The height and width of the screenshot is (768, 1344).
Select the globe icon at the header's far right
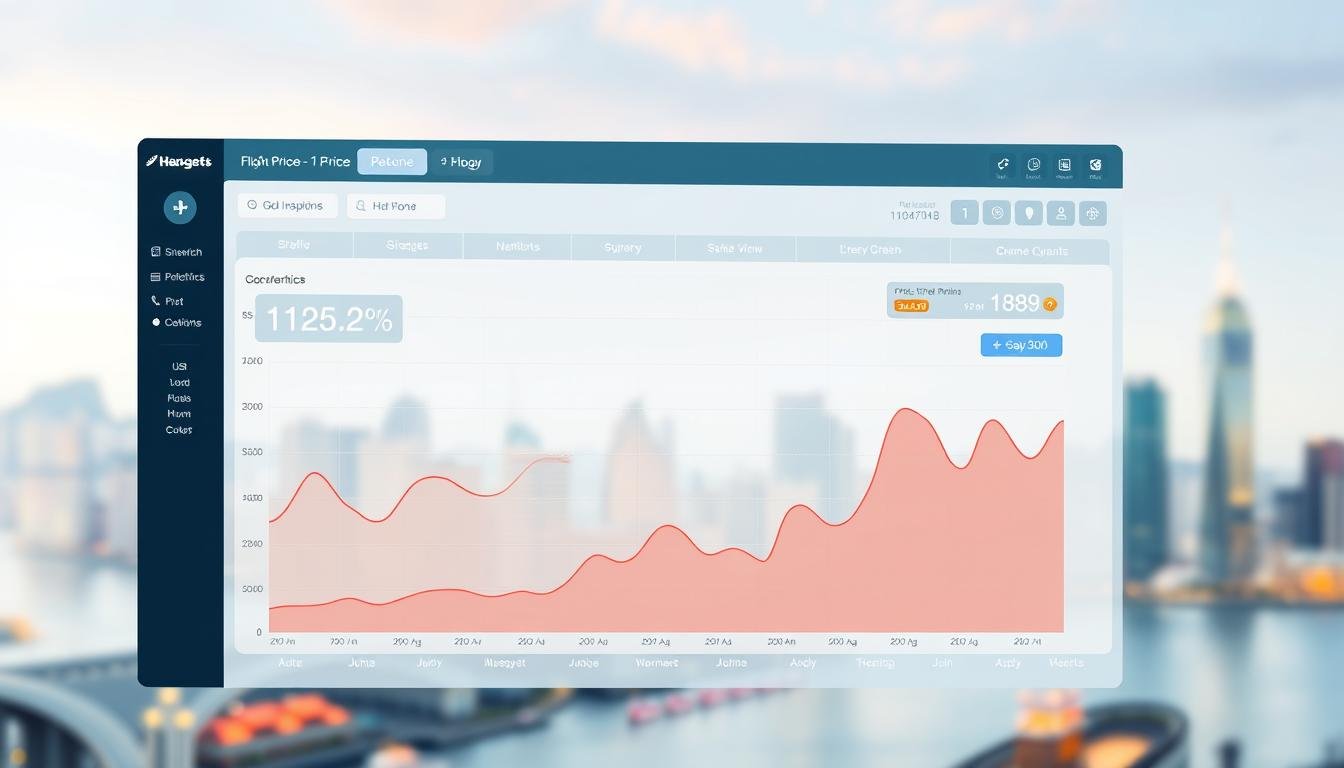tap(1095, 163)
